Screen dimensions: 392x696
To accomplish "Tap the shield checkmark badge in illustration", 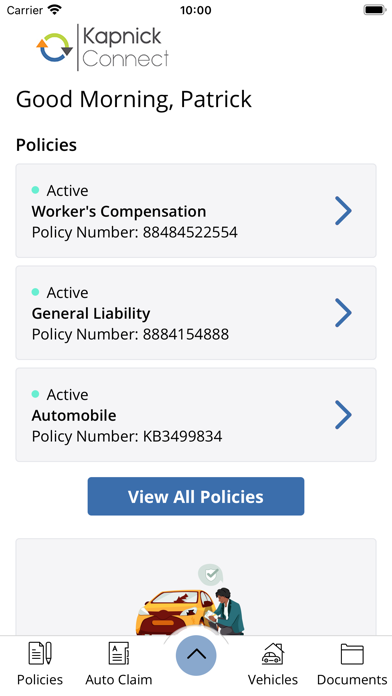I will coord(210,575).
